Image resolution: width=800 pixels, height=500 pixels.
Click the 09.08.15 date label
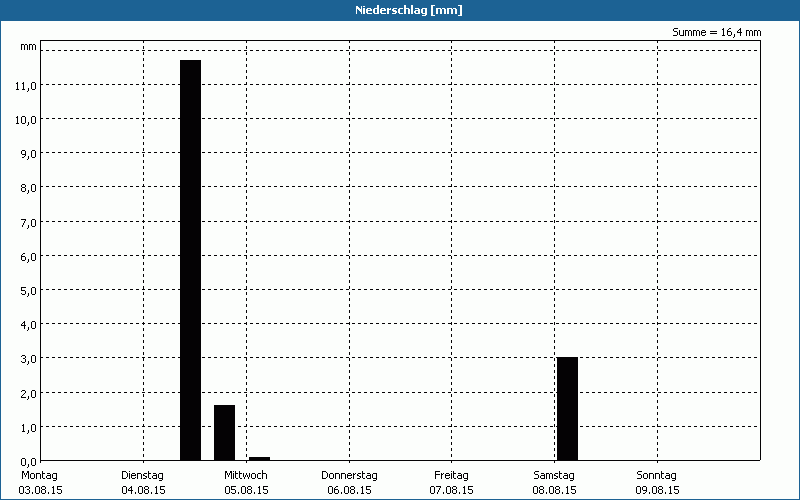658,490
